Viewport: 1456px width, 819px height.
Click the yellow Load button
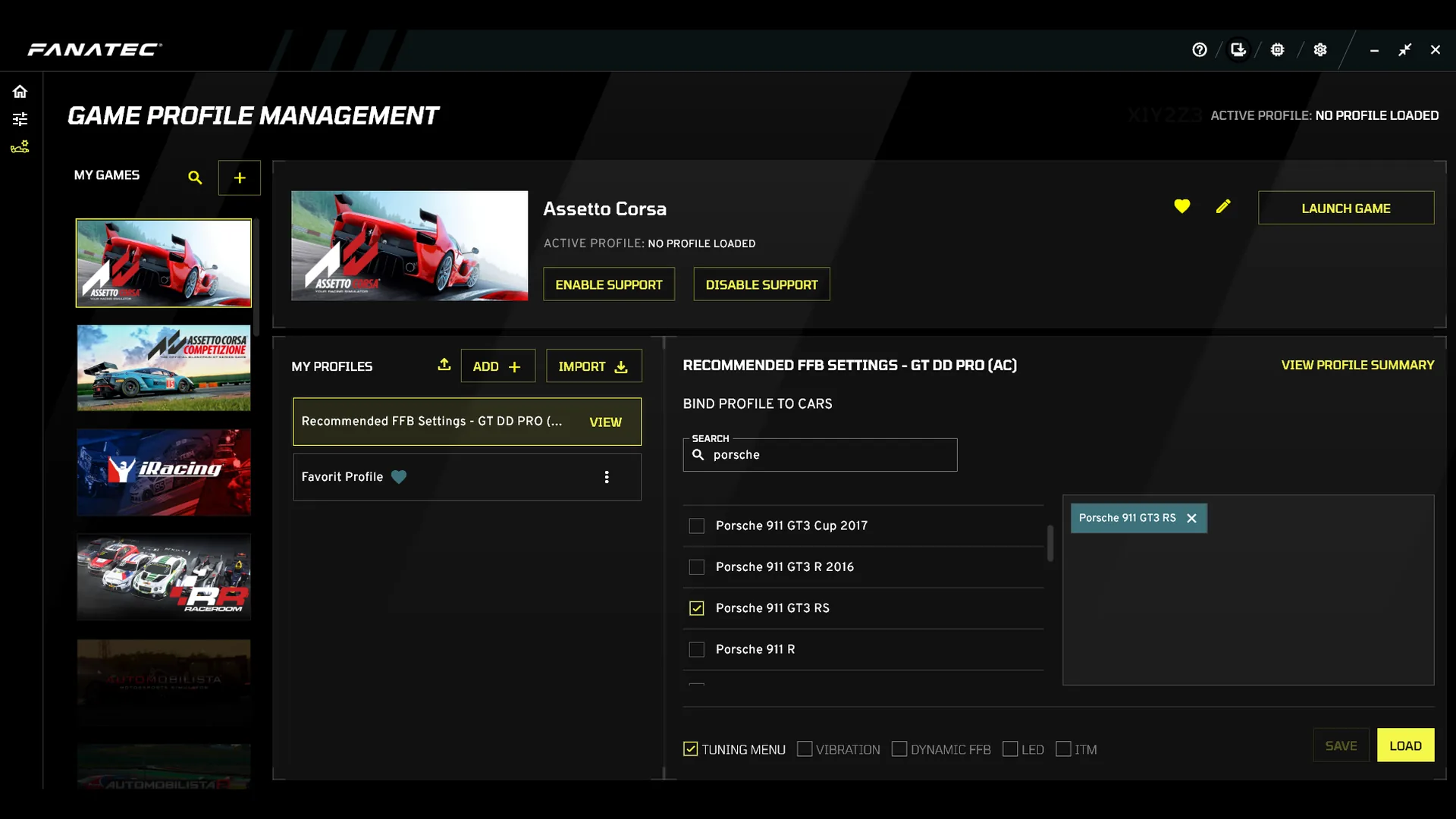coord(1405,745)
